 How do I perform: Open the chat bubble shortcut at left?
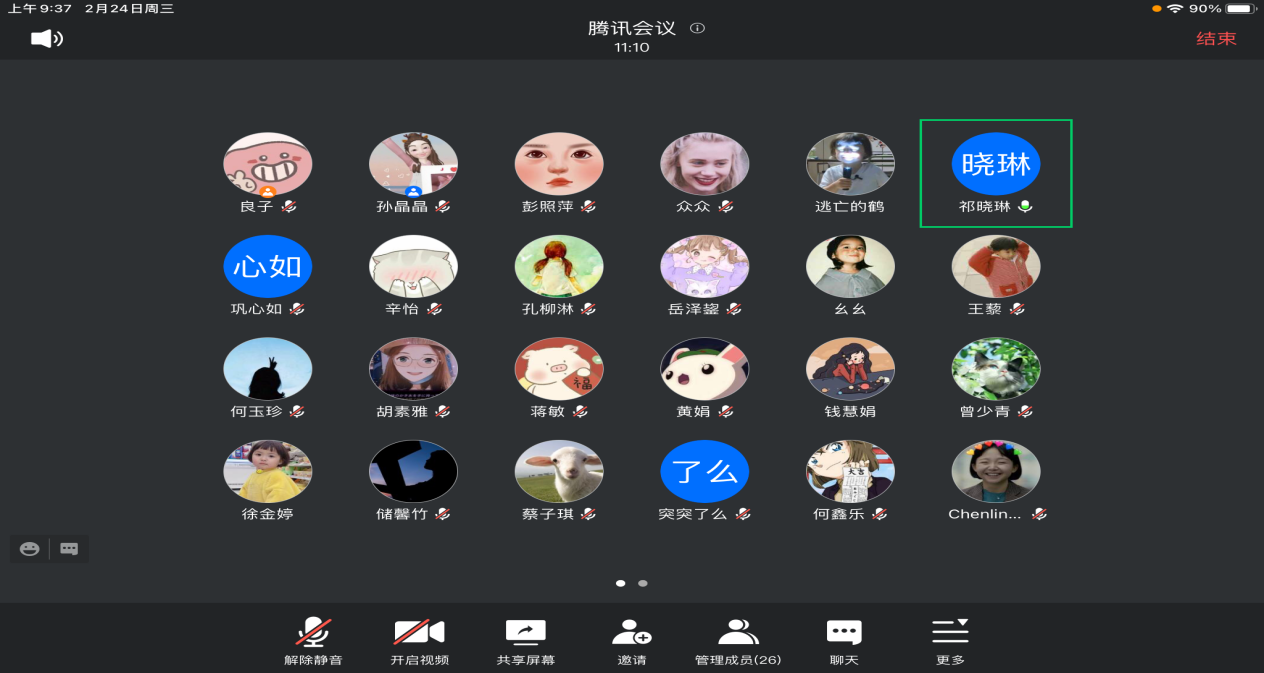click(x=69, y=548)
